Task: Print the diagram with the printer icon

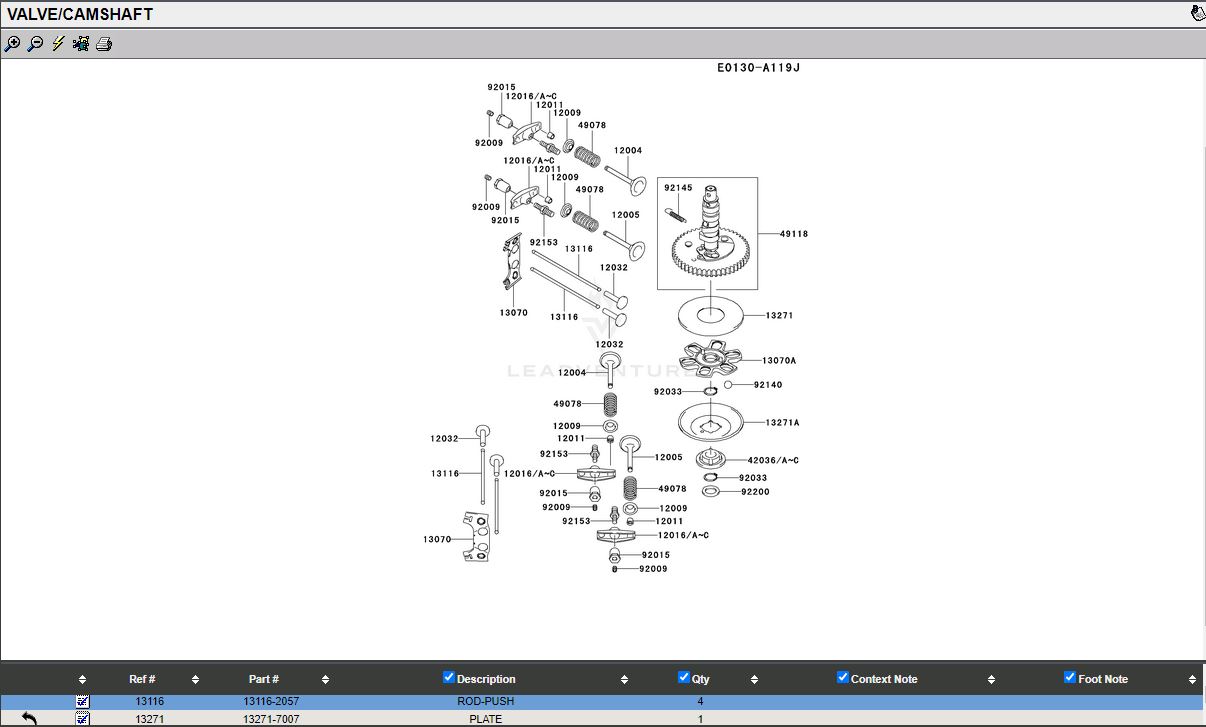Action: coord(104,44)
